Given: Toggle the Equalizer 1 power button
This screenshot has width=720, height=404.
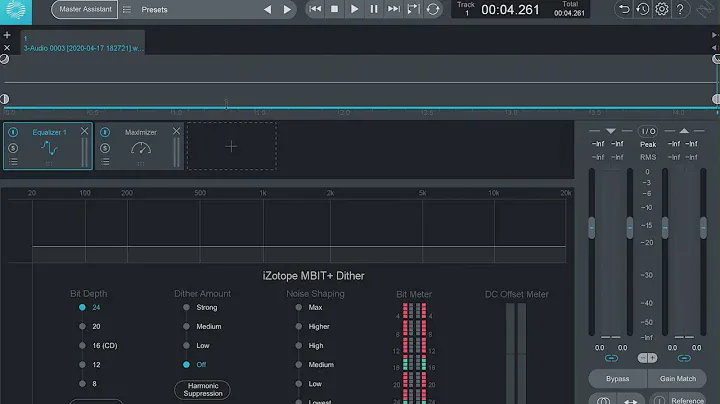Looking at the screenshot, I should point(13,132).
